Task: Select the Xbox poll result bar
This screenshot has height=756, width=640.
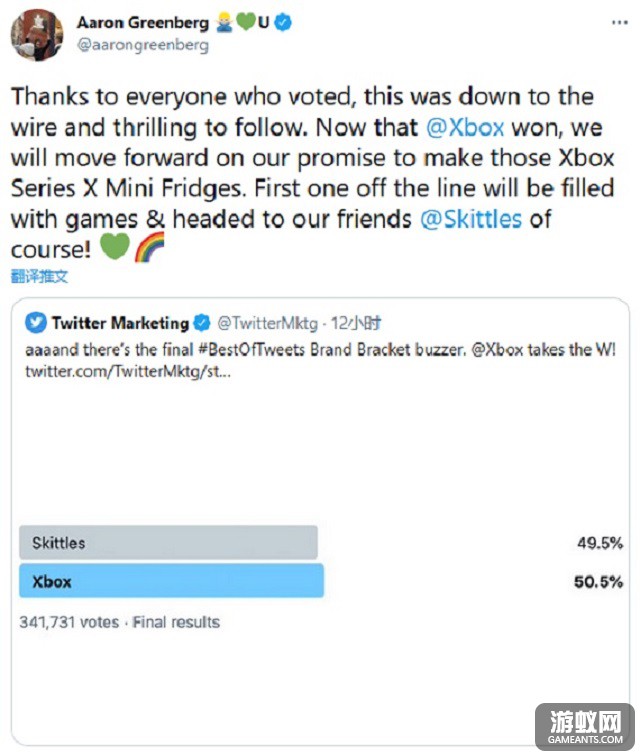Action: click(171, 581)
